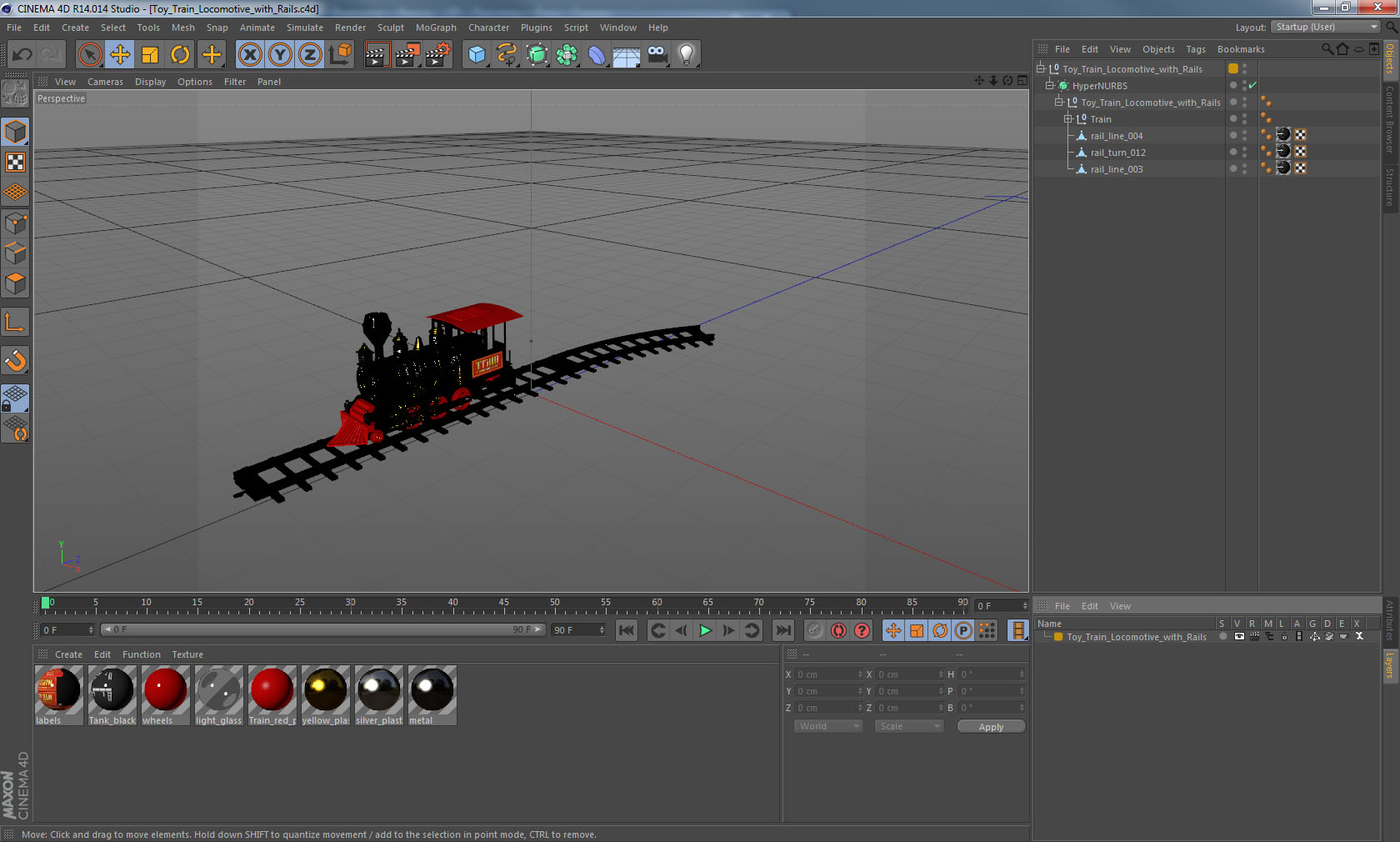Toggle Z axis lock
The height and width of the screenshot is (842, 1400).
pyautogui.click(x=310, y=55)
